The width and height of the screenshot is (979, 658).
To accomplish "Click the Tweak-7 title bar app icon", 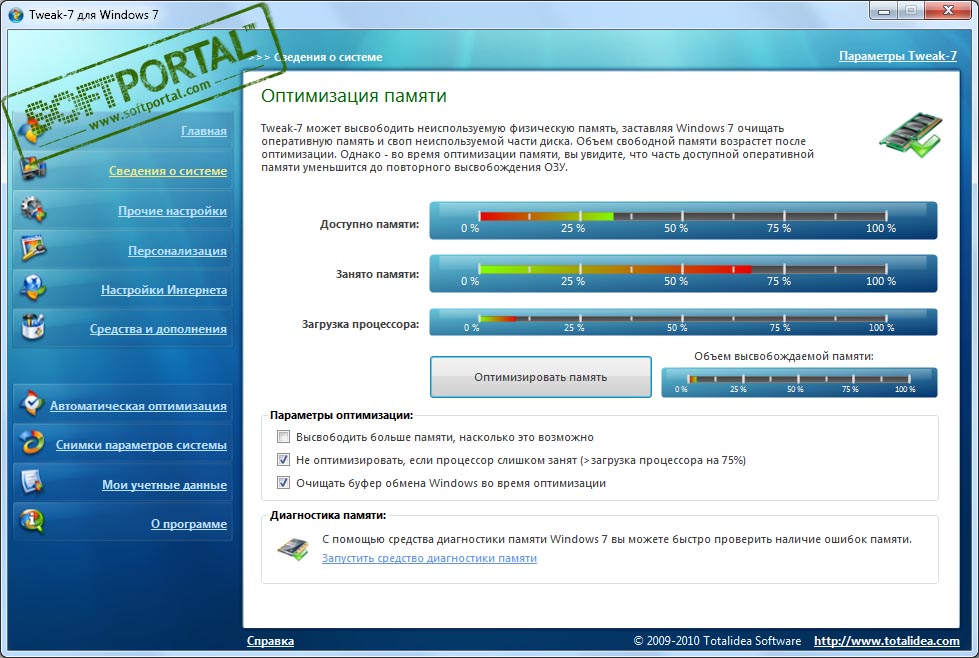I will (x=16, y=14).
